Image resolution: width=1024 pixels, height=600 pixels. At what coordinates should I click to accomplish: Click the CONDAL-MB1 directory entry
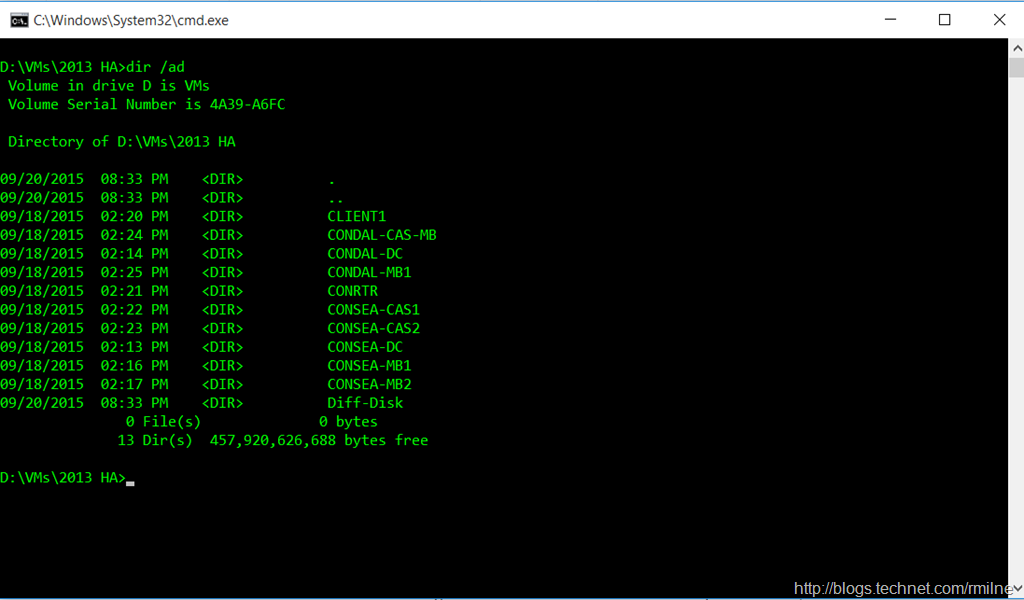point(369,272)
